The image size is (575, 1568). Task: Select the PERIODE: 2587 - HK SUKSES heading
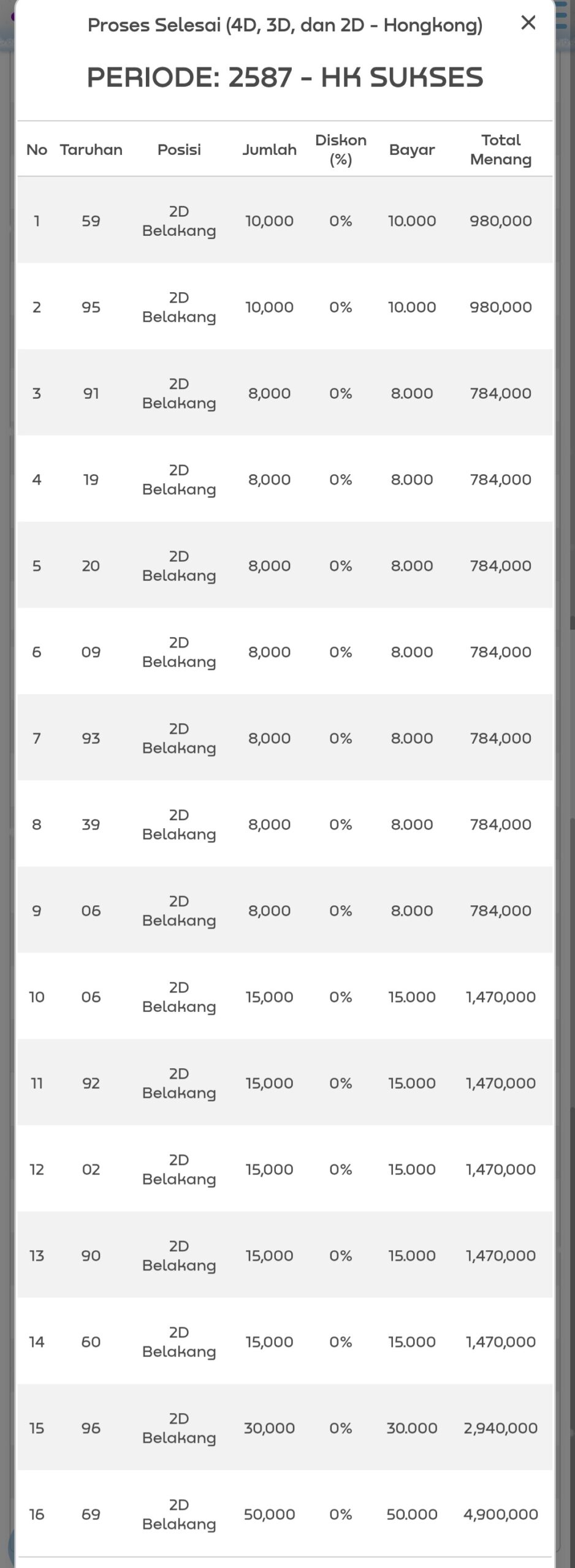285,77
